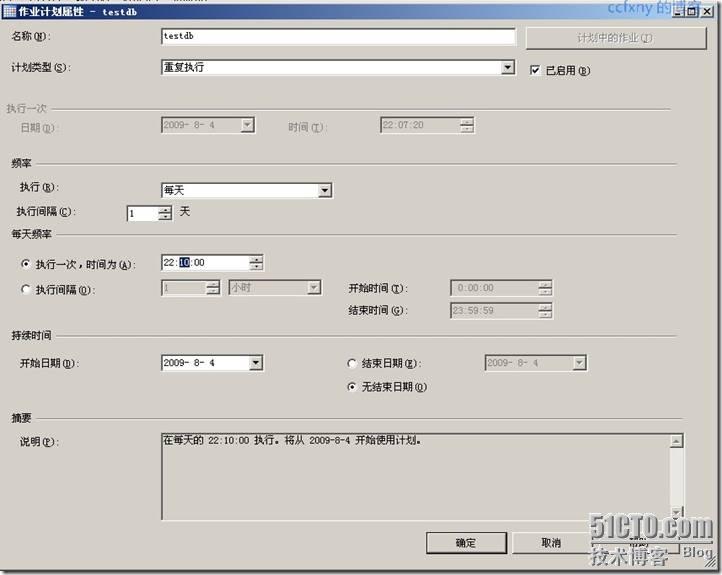Close the 作业计划属性 dialog
Screen dimensions: 722x575
point(707,12)
